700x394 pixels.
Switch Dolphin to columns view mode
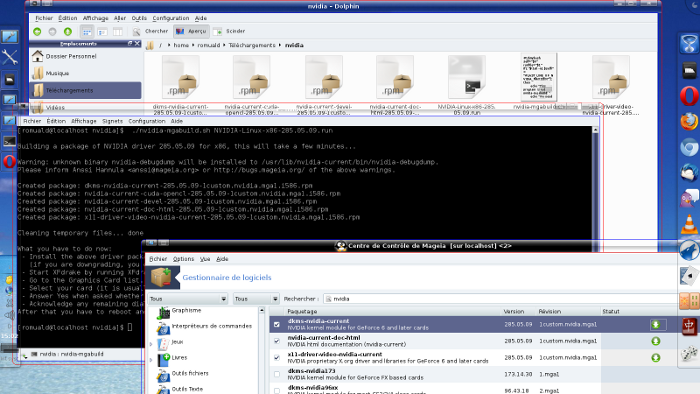click(118, 32)
